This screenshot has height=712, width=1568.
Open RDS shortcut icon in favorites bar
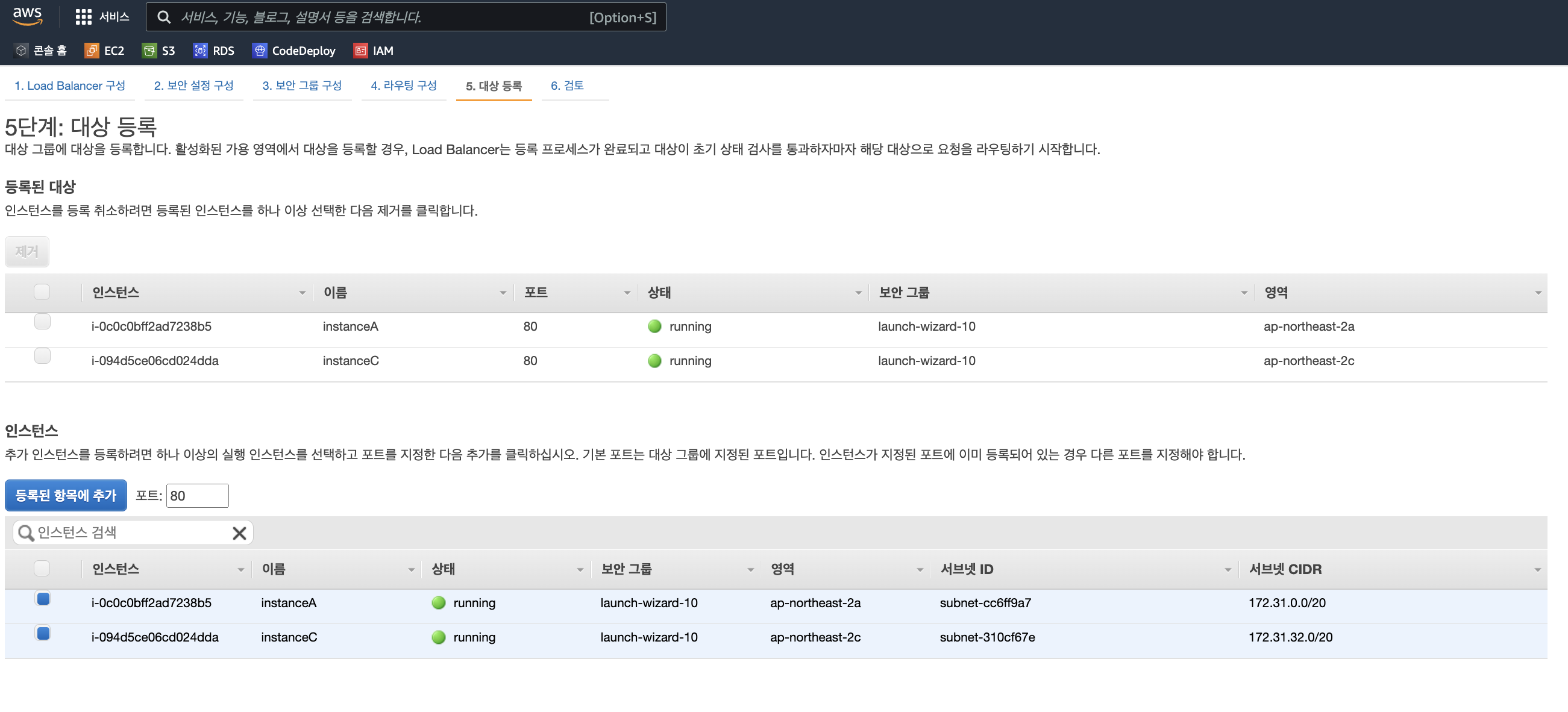coord(199,51)
